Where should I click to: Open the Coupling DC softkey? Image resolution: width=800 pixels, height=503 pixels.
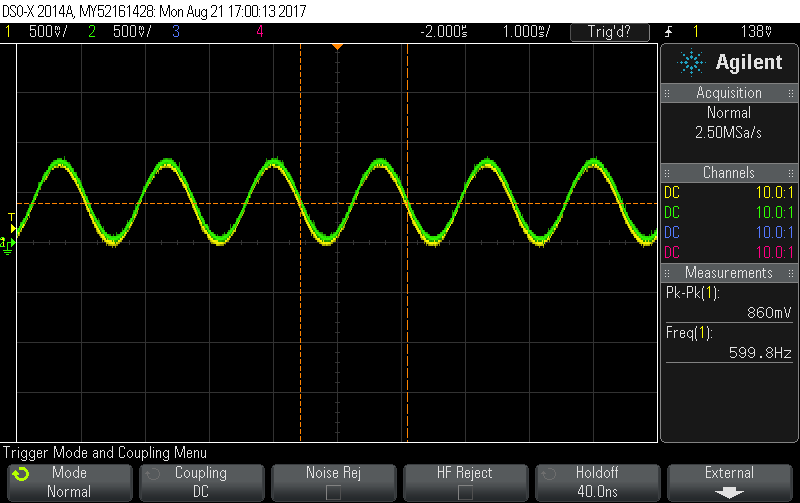click(x=202, y=482)
